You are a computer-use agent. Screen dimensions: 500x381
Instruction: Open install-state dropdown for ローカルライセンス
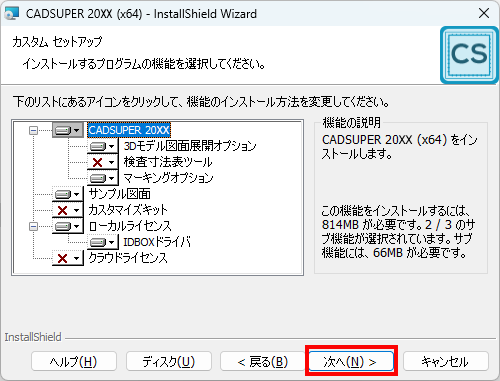click(68, 226)
